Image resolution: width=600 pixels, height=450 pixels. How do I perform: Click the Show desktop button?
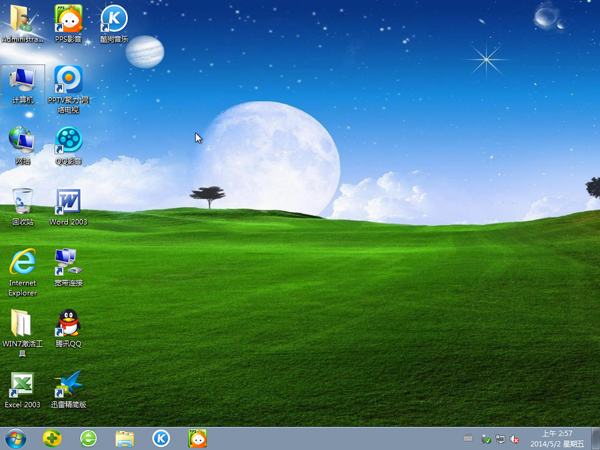pyautogui.click(x=595, y=439)
